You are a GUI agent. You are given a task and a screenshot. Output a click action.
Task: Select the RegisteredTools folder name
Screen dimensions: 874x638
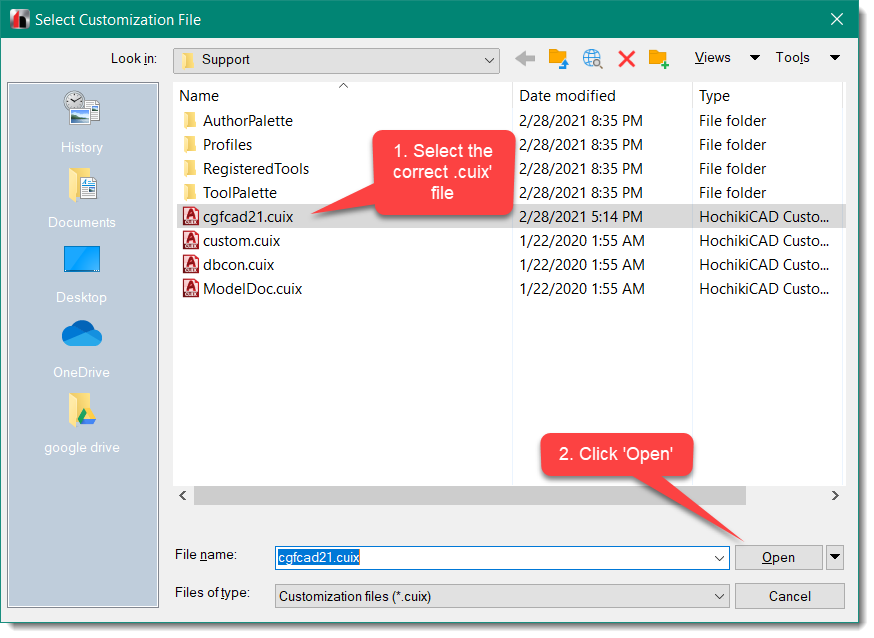coord(256,169)
